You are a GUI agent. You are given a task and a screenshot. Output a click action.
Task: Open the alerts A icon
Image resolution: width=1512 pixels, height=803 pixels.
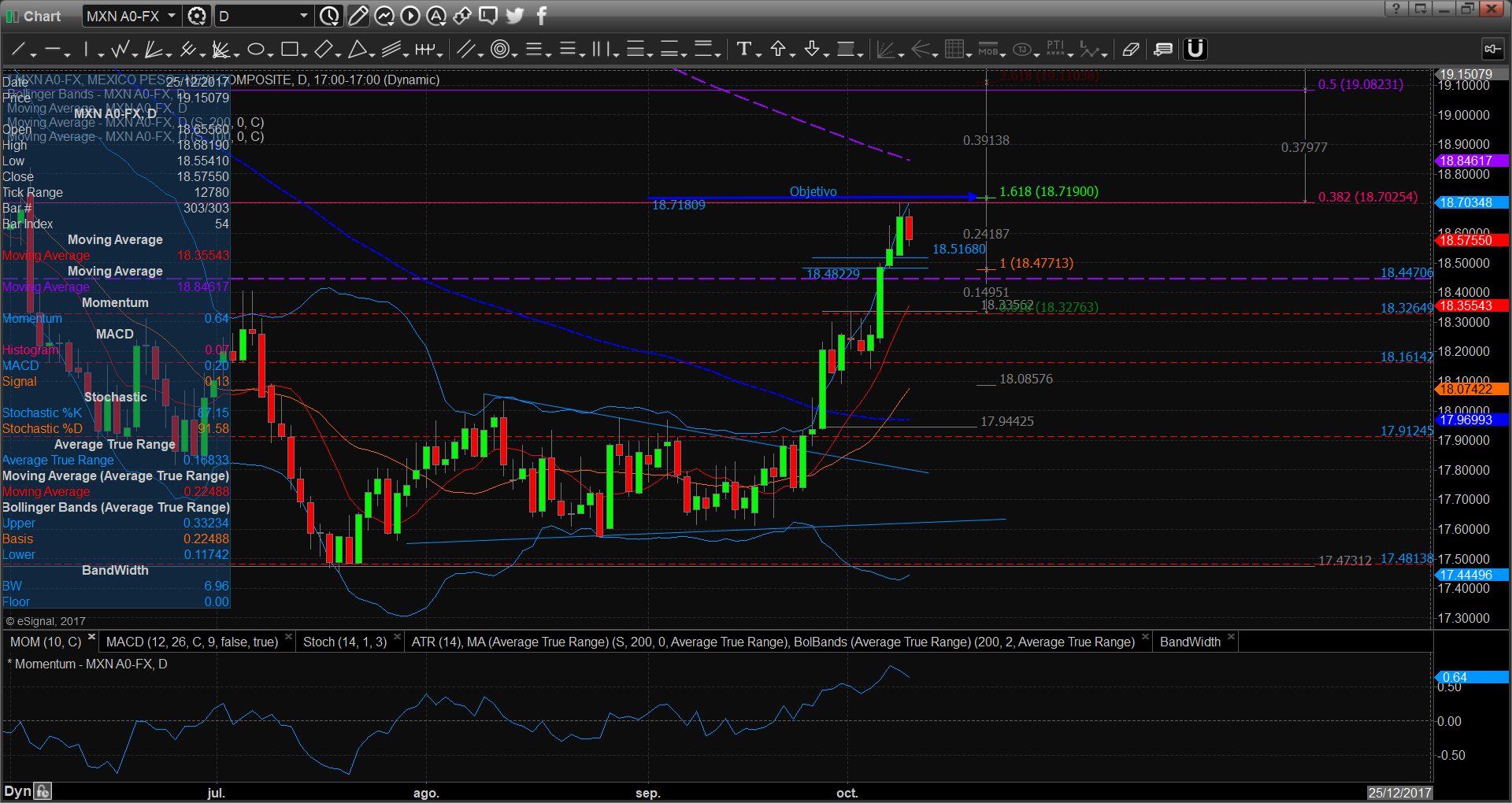[x=436, y=16]
